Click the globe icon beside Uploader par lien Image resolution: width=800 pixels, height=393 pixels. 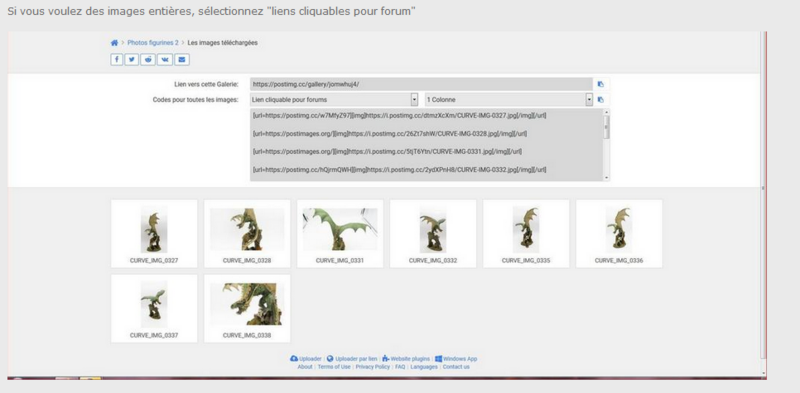pos(330,359)
